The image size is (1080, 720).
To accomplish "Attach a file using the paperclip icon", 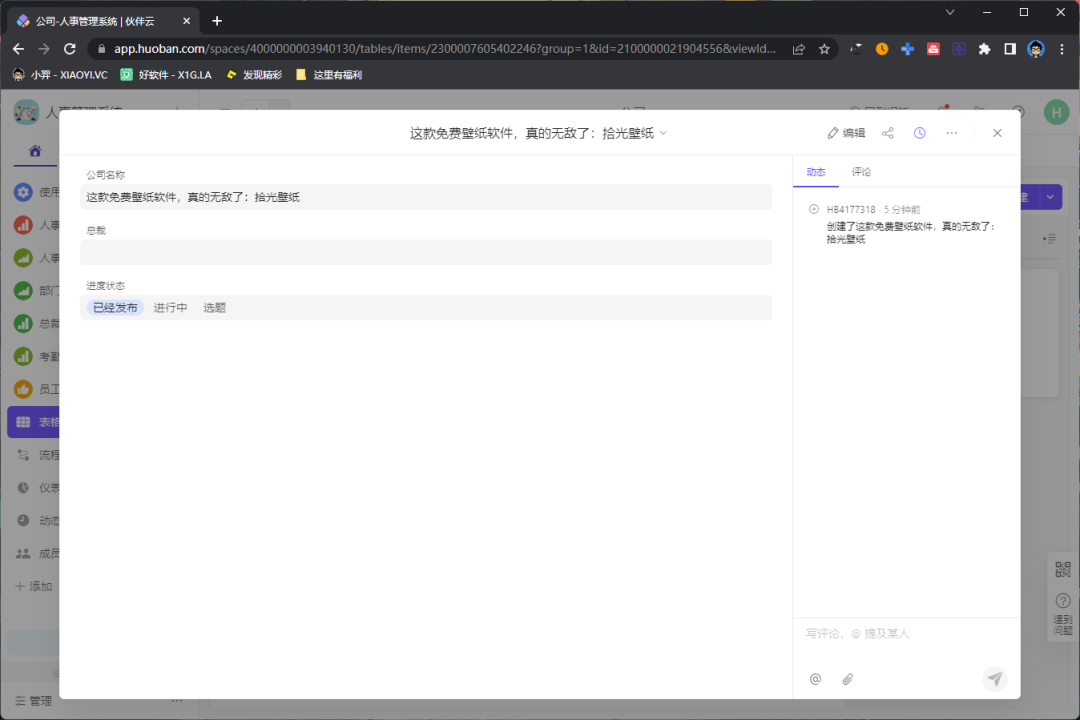I will tap(847, 679).
